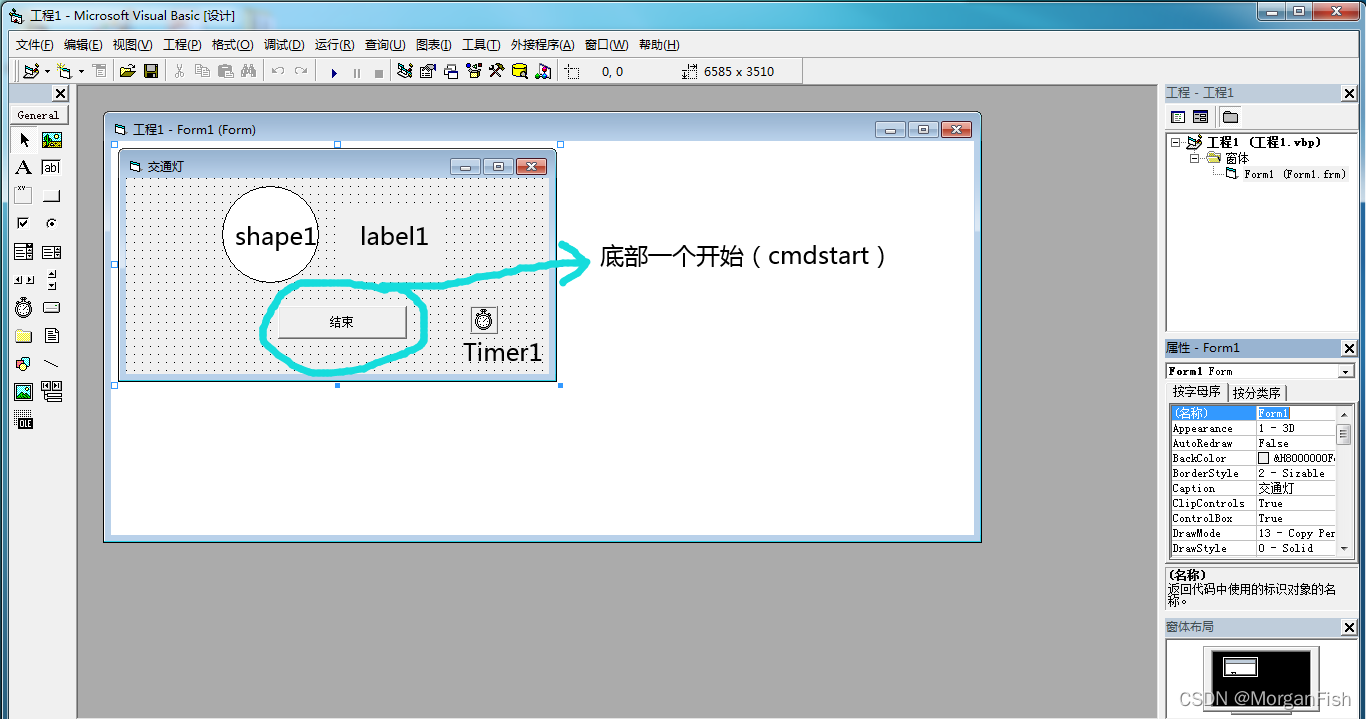The height and width of the screenshot is (719, 1366).
Task: Open Data View Window toolbar icon
Action: click(520, 71)
